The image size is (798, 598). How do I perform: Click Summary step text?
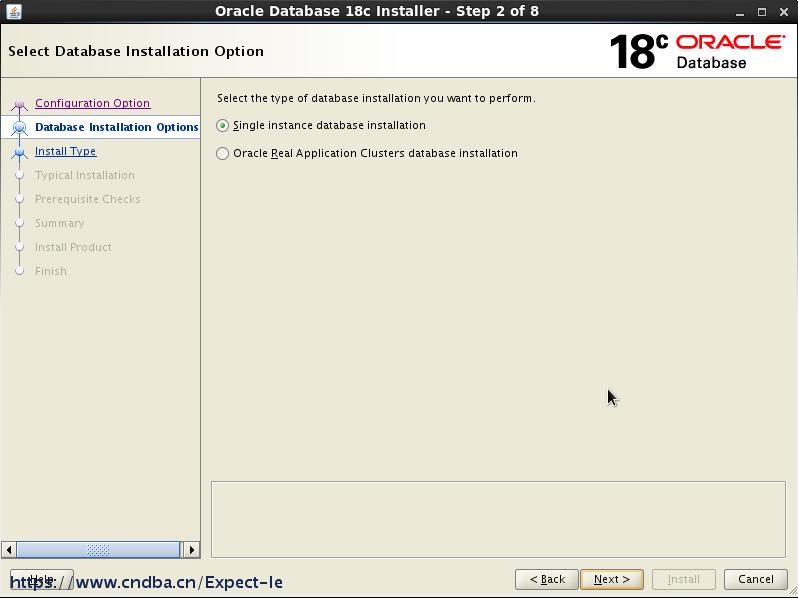60,223
